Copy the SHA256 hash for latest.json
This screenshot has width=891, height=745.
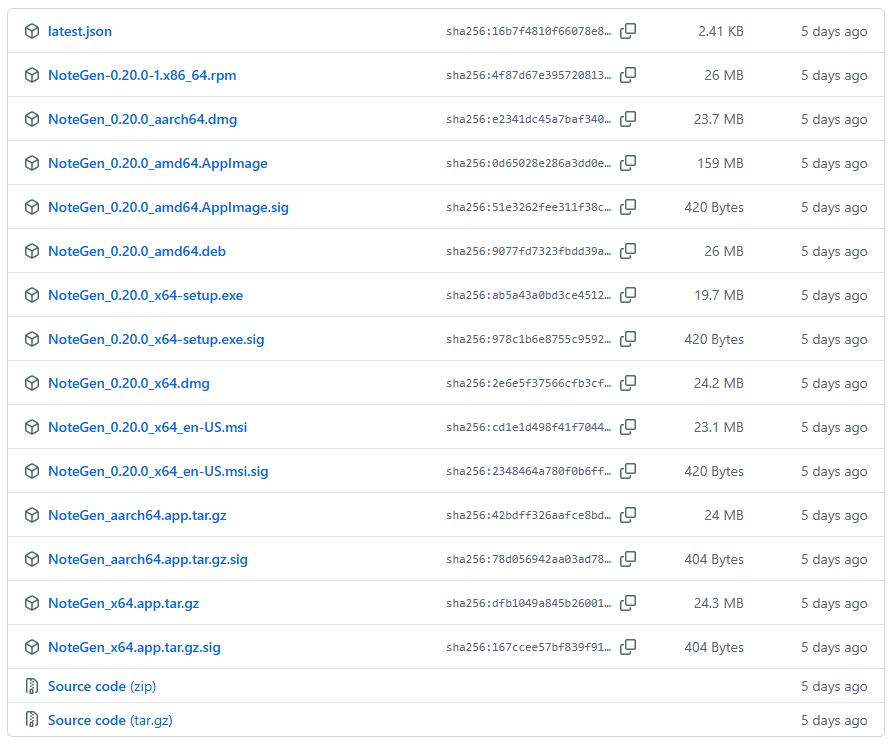pos(628,31)
